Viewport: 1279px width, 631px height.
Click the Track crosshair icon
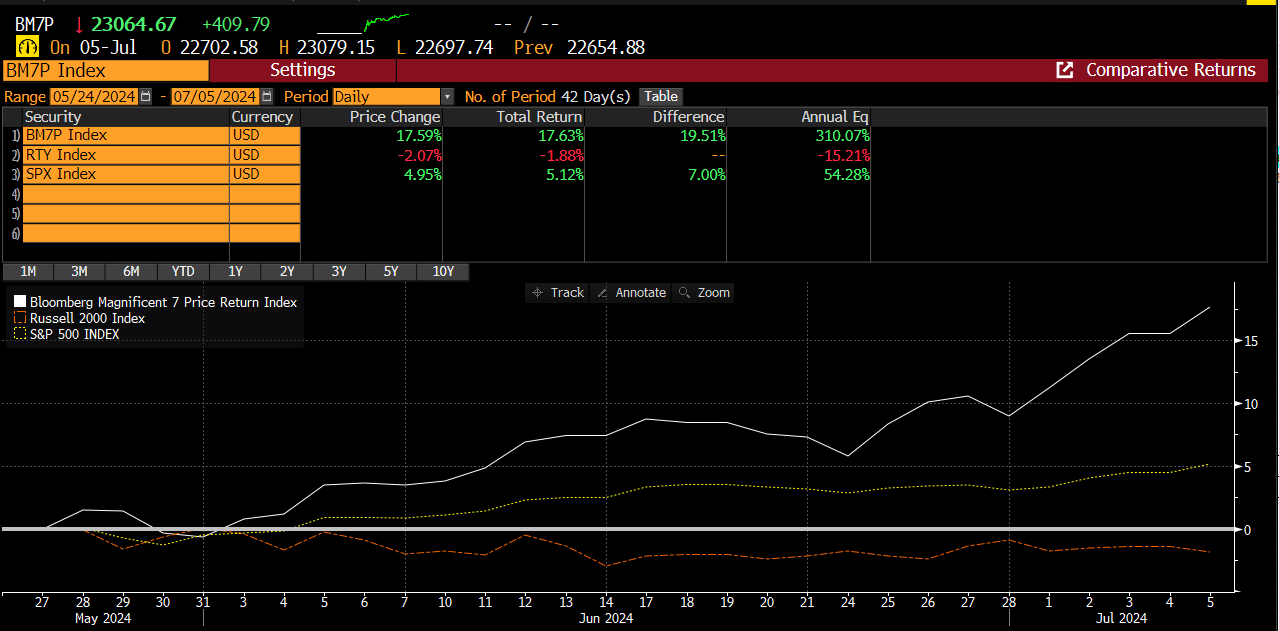tap(537, 292)
